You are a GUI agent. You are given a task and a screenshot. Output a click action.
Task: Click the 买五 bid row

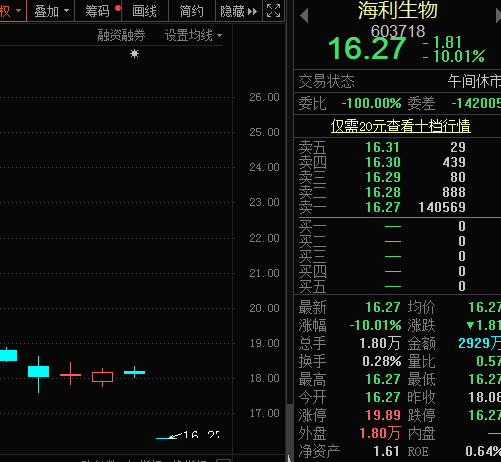397,286
